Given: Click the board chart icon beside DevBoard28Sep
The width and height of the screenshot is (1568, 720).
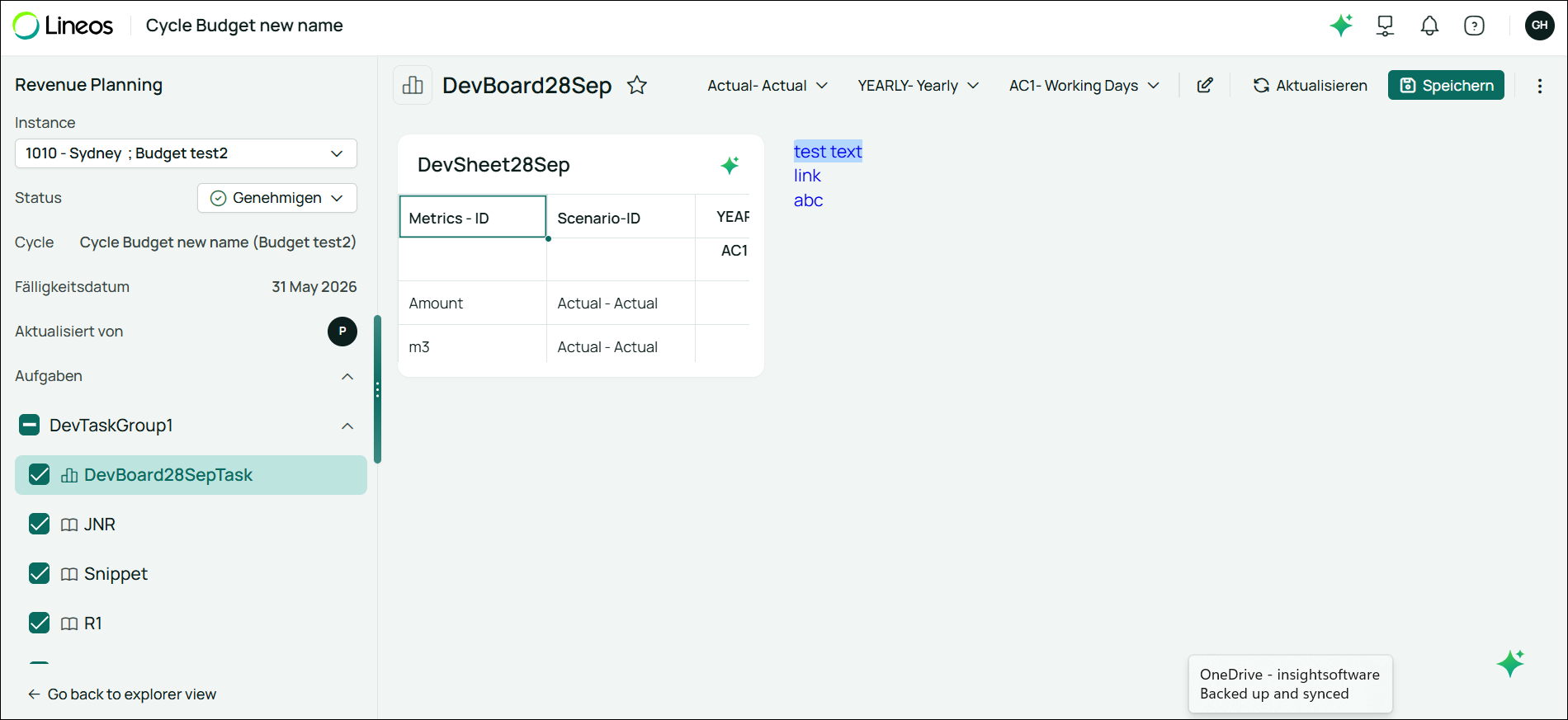Looking at the screenshot, I should tap(413, 85).
